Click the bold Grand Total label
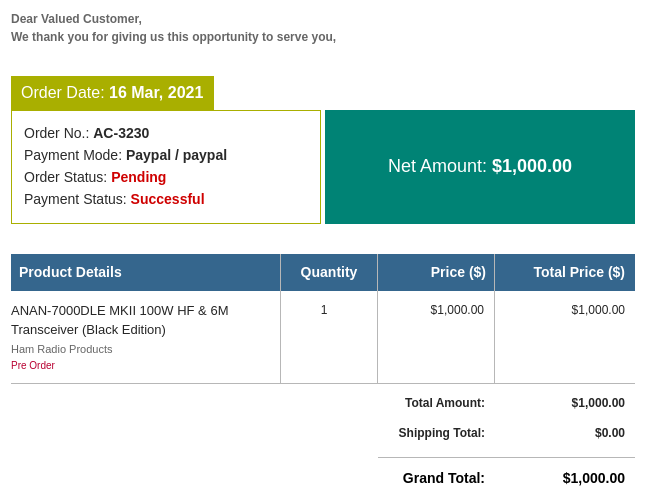 [x=443, y=478]
